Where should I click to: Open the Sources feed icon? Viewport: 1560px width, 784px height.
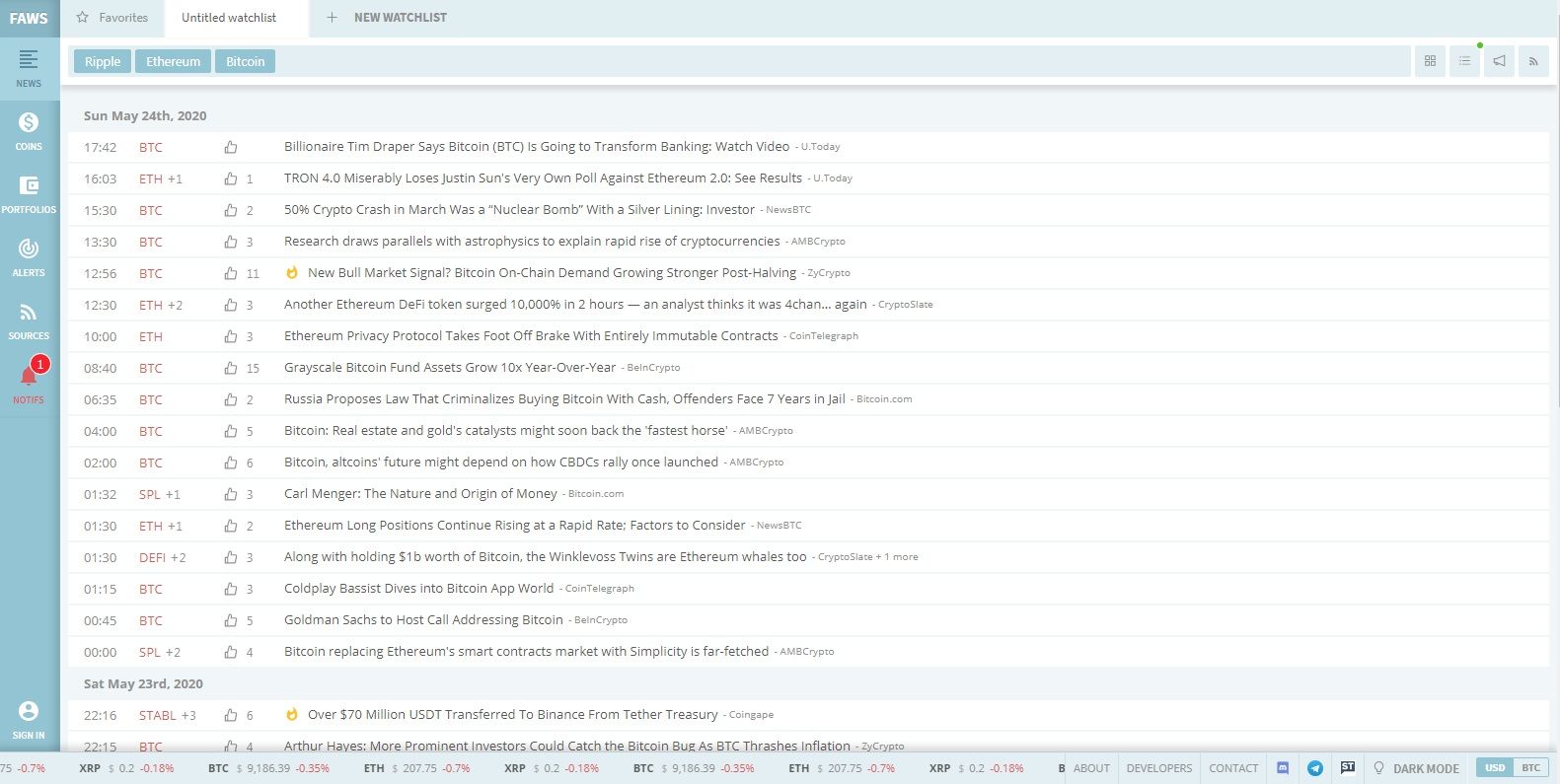(x=29, y=320)
